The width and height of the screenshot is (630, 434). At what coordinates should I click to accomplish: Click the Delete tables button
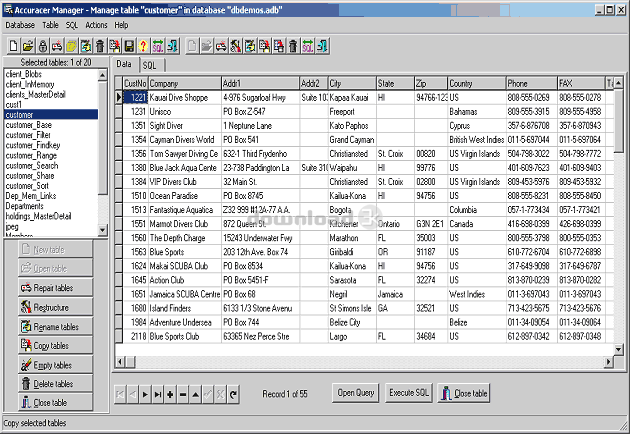[x=55, y=383]
